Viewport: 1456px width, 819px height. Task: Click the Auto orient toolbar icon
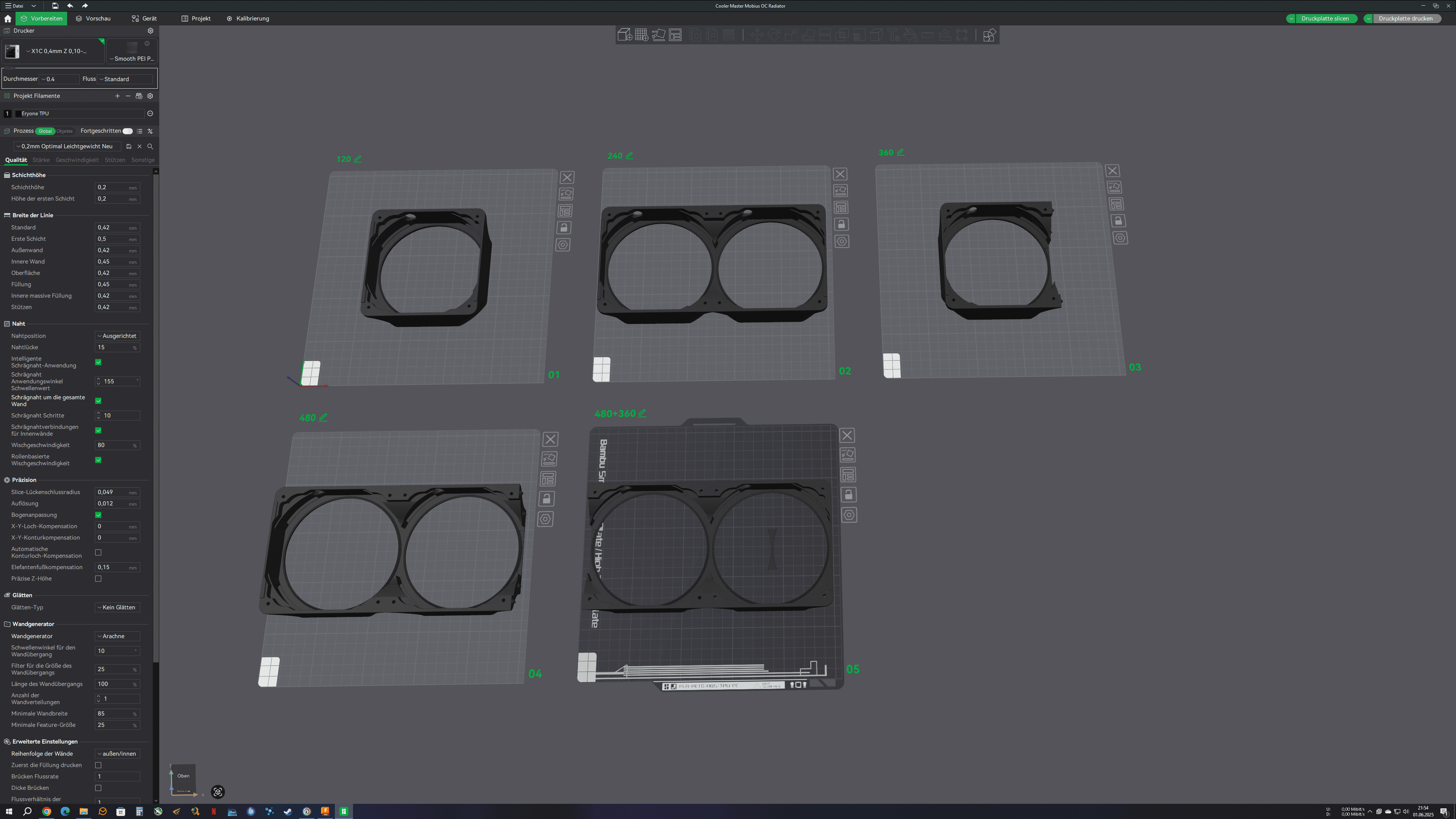[x=659, y=35]
